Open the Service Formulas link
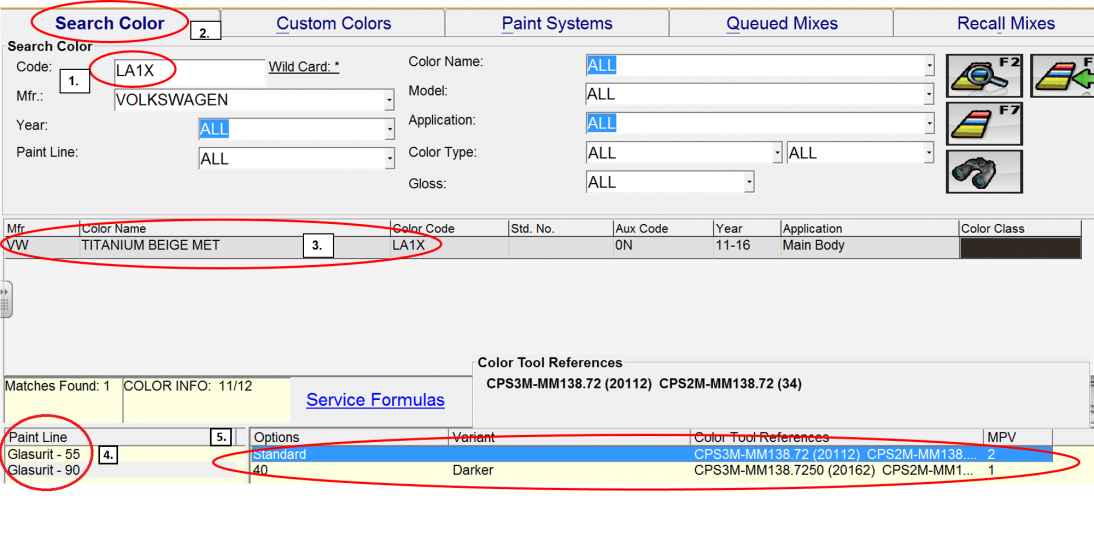The width and height of the screenshot is (1094, 542). click(375, 400)
